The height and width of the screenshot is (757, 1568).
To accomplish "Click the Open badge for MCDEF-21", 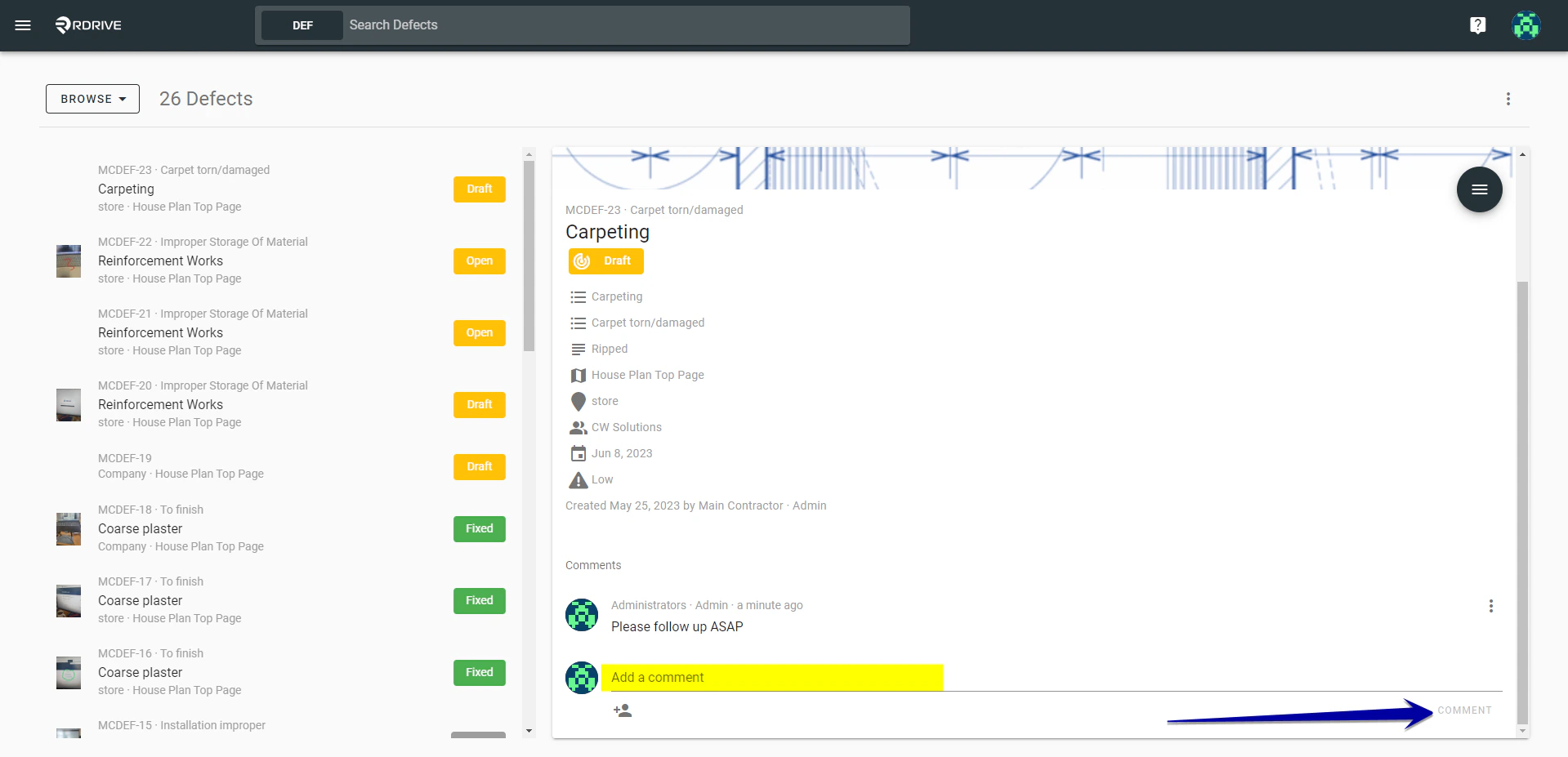I will coord(479,333).
